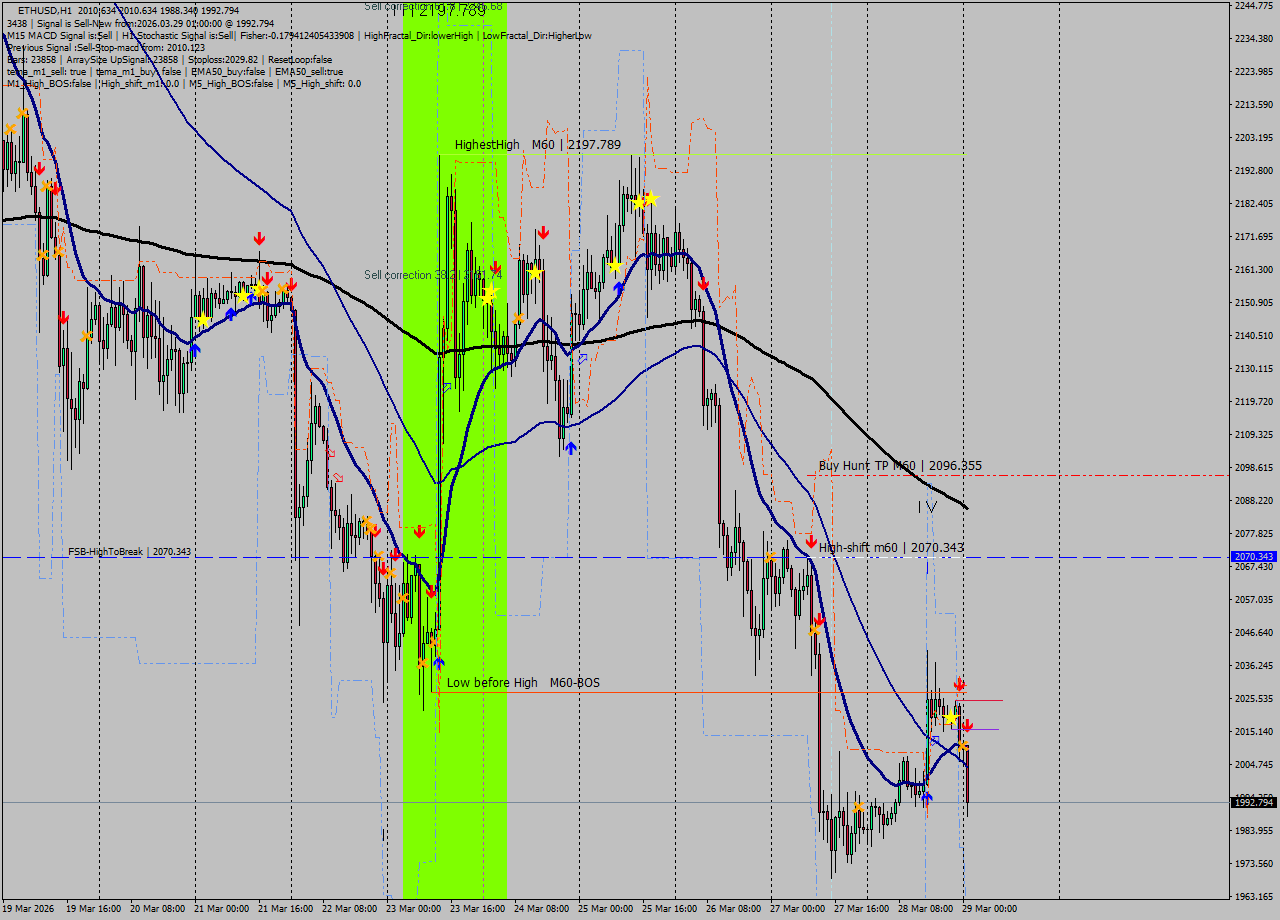Select the blue buy arrow near 28 Mar 08:00
The width and height of the screenshot is (1280, 920).
pos(927,797)
